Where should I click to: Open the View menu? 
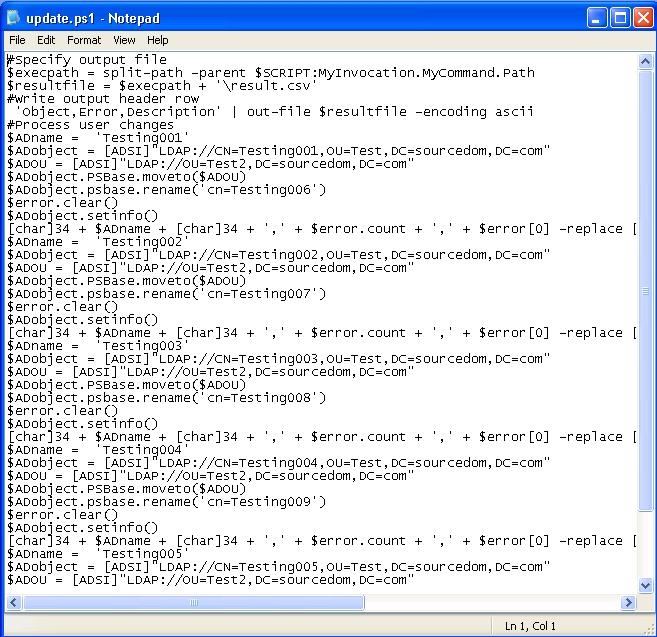[124, 40]
